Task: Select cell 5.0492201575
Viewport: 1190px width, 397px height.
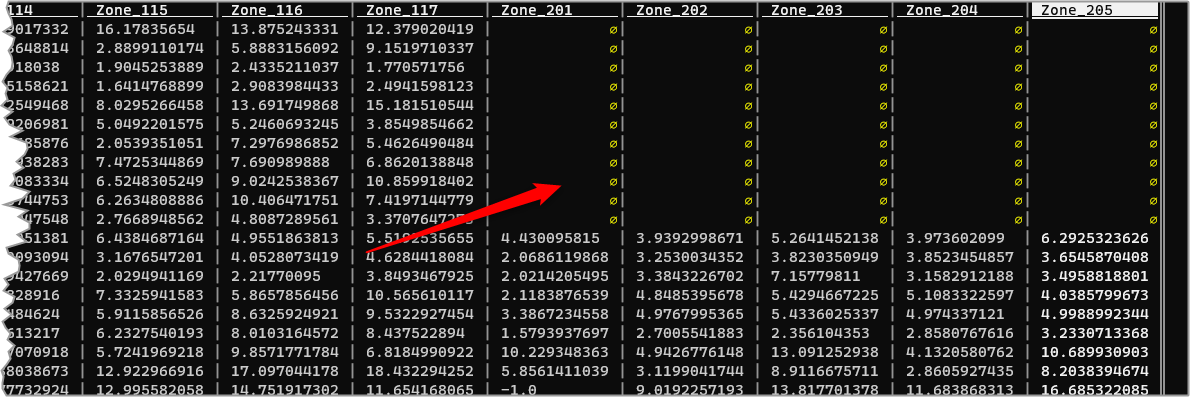Action: coord(150,124)
